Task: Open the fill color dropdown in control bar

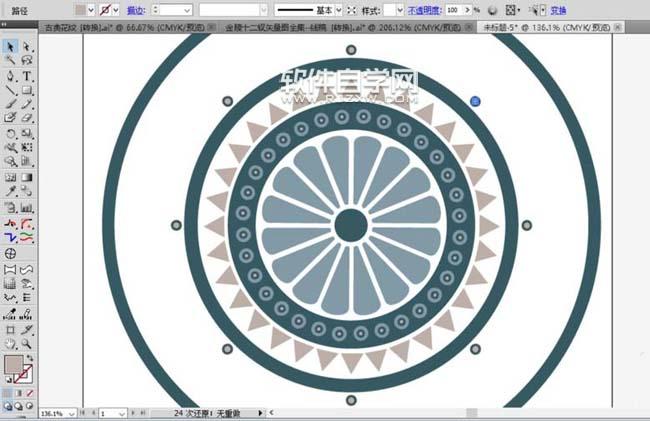Action: 91,10
